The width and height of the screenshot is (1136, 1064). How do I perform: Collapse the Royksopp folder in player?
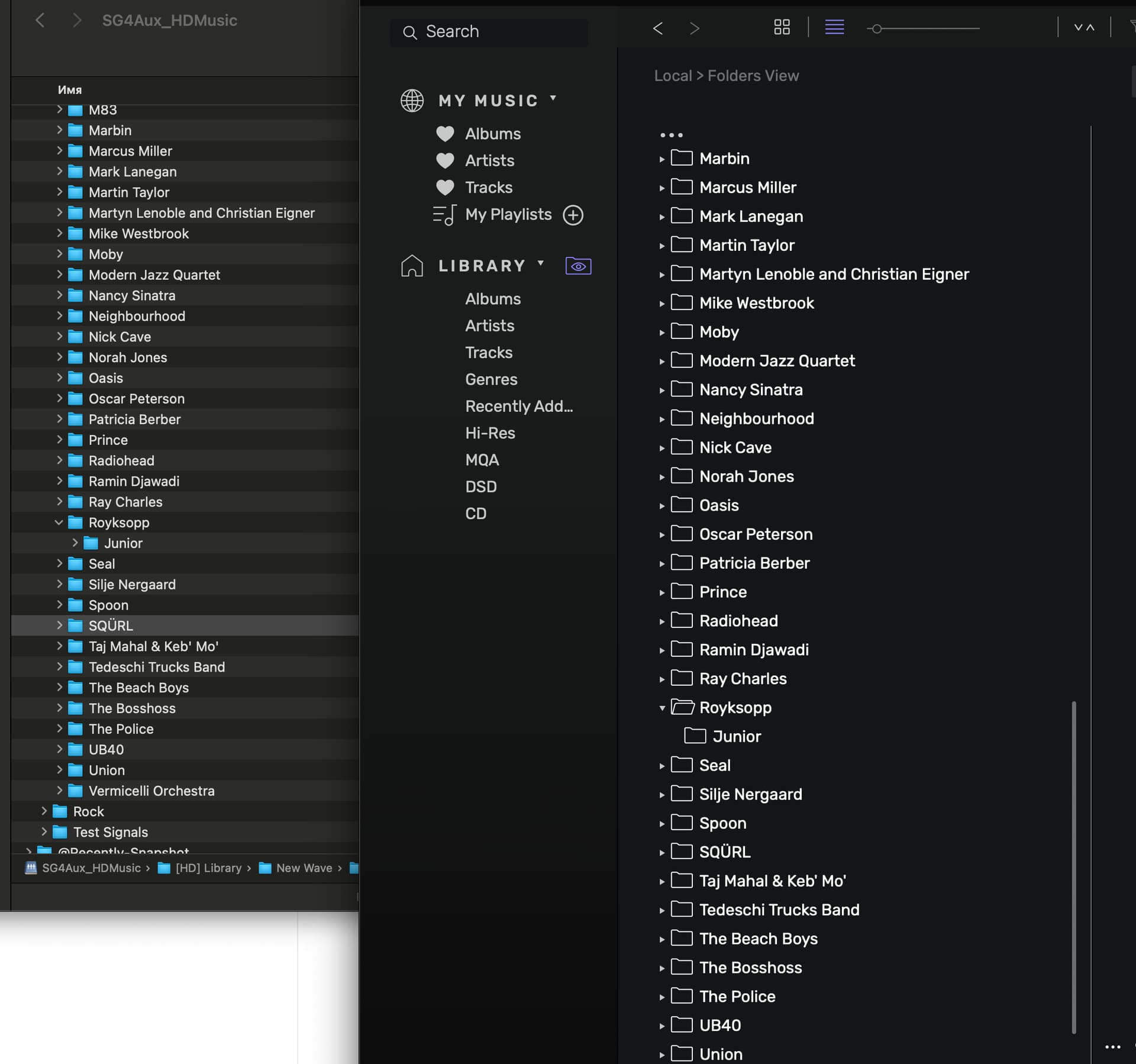[662, 708]
